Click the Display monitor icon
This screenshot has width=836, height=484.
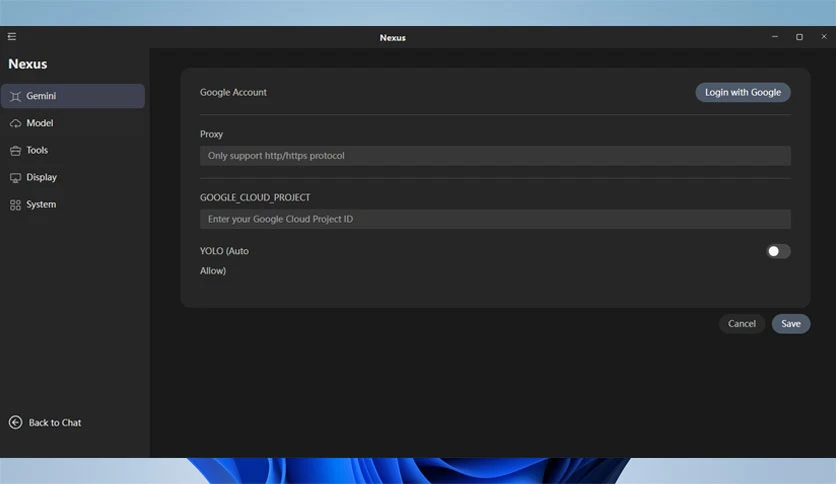(15, 178)
